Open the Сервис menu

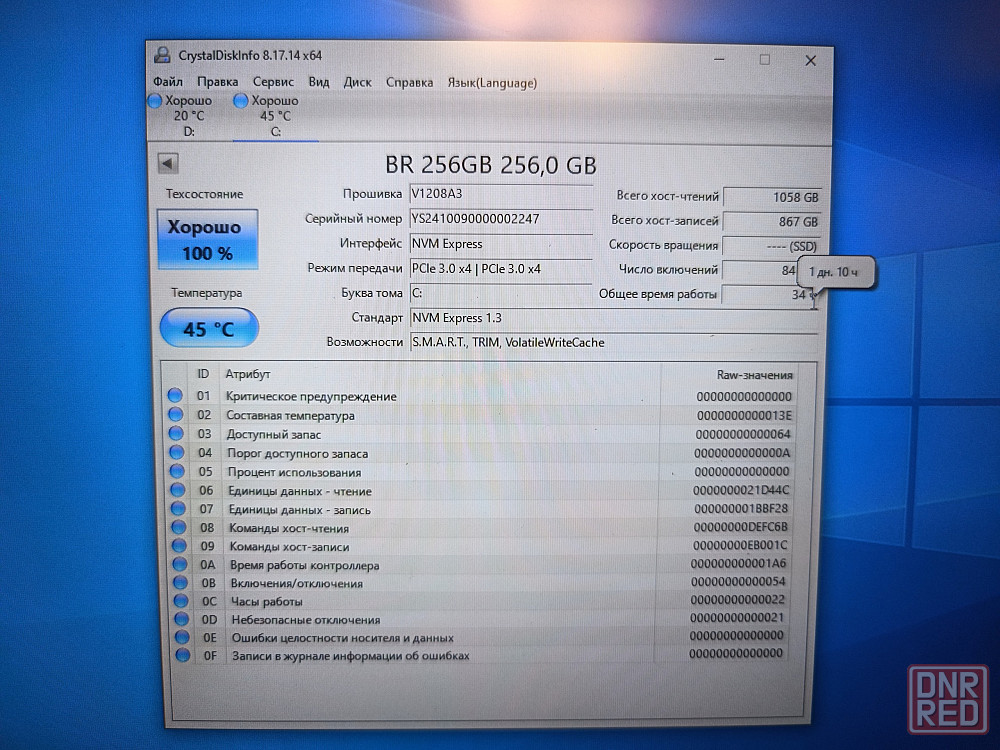tap(273, 82)
